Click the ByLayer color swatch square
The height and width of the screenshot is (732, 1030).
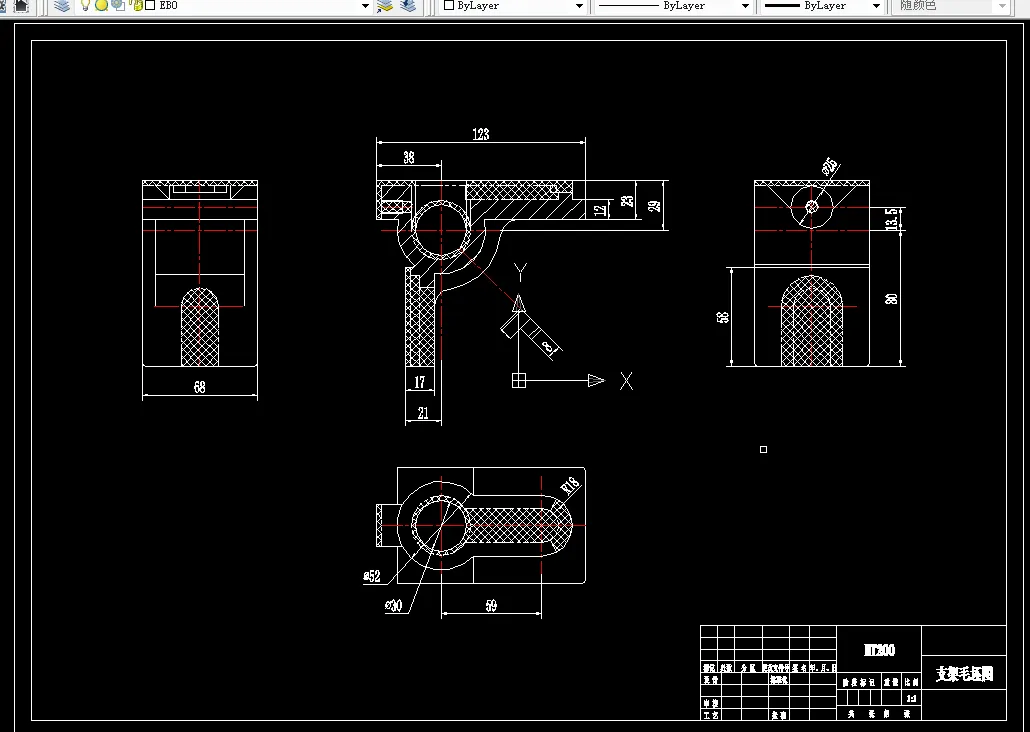click(x=449, y=5)
